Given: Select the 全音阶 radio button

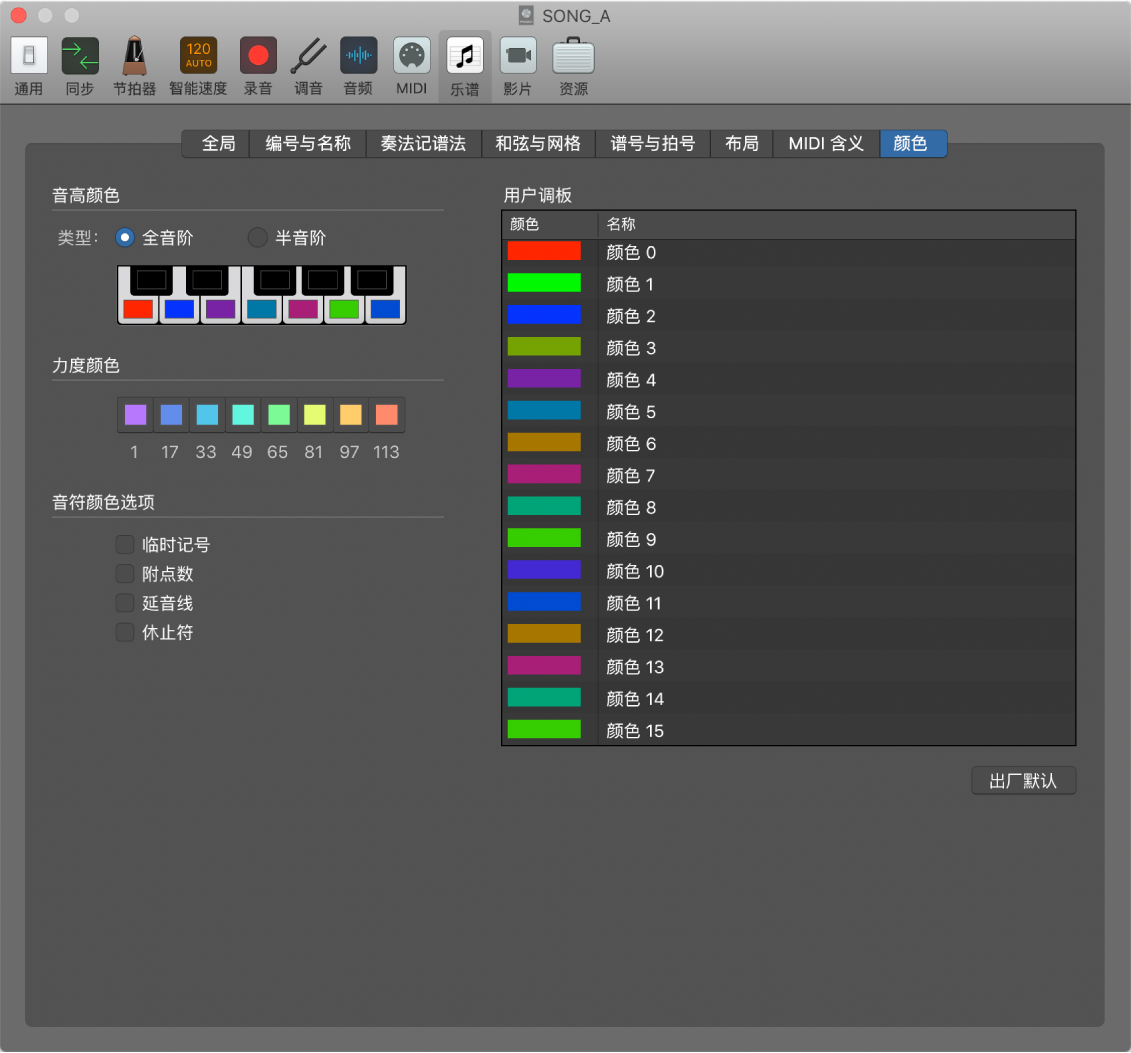Looking at the screenshot, I should [125, 237].
